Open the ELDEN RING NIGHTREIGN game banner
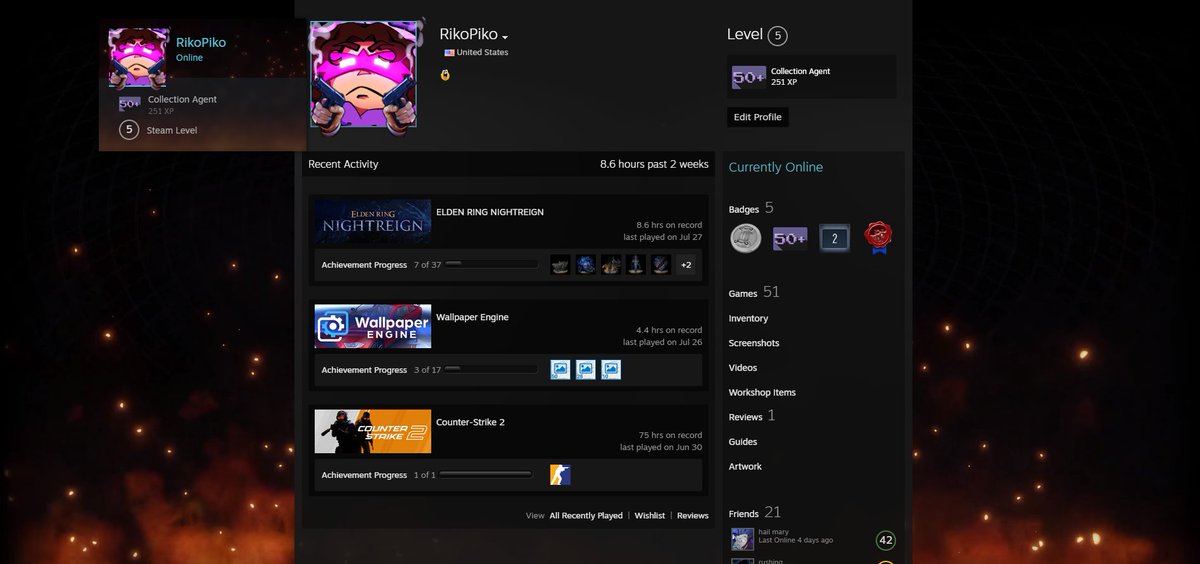The image size is (1200, 564). (x=373, y=221)
